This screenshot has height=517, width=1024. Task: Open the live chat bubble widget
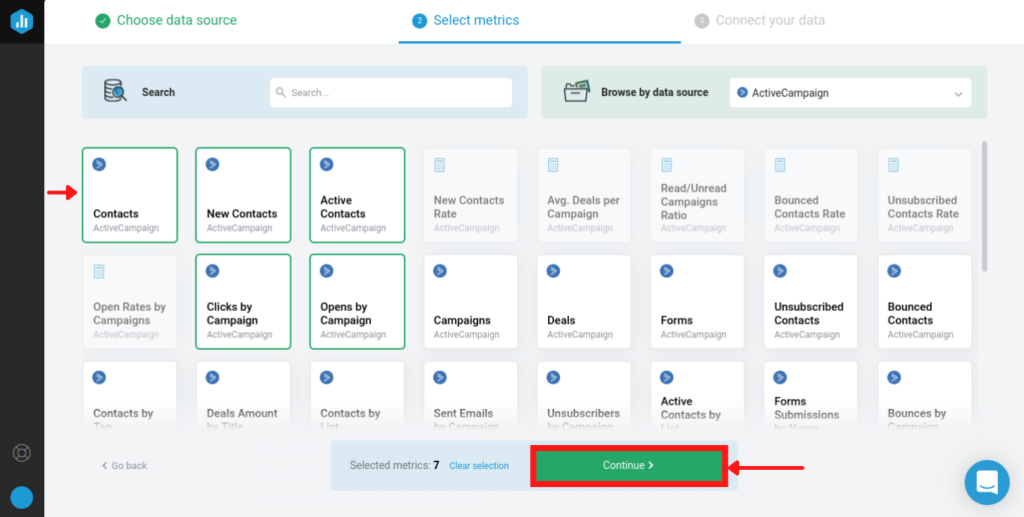987,482
